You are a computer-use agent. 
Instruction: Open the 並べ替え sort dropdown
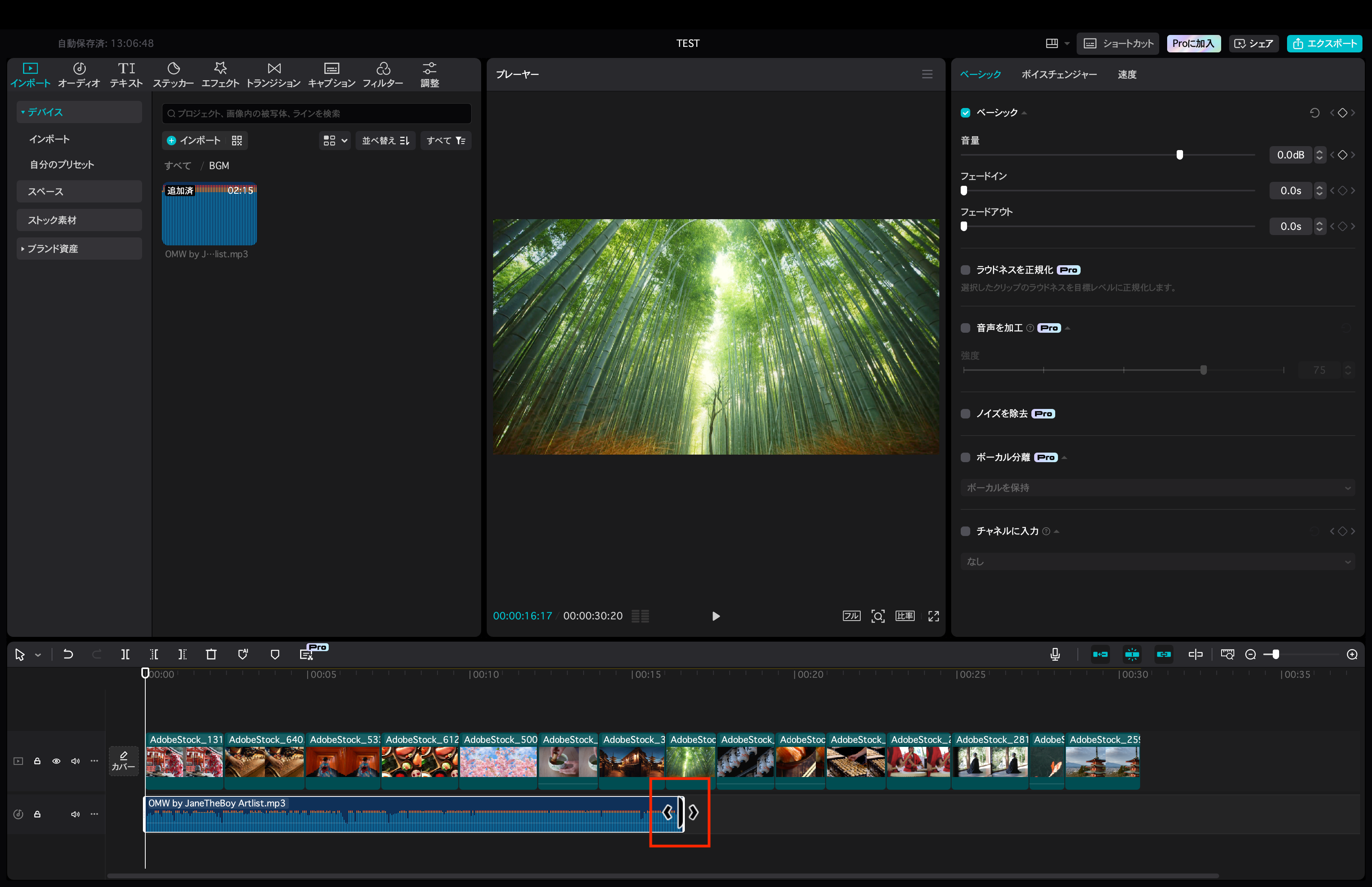tap(385, 141)
